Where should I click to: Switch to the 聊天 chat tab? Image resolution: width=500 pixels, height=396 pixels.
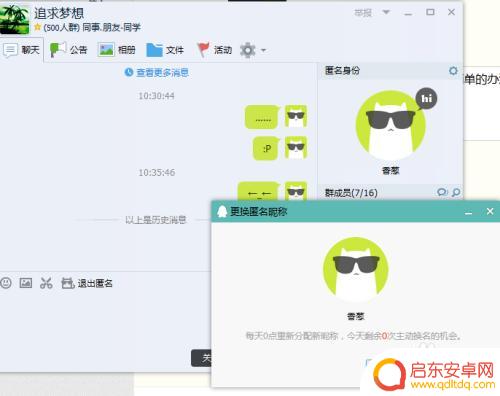[22, 50]
